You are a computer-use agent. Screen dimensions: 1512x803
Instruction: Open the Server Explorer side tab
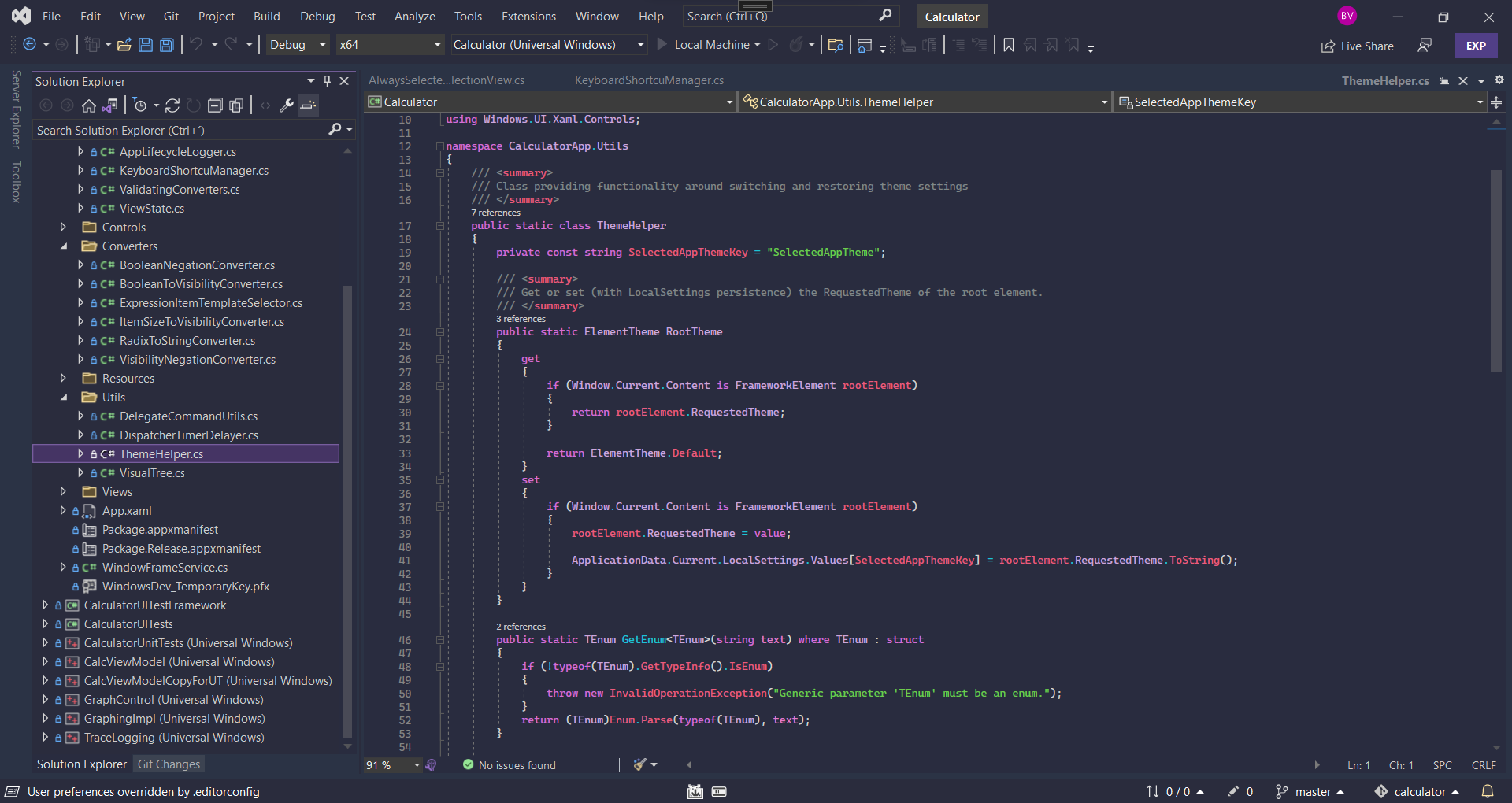pos(16,109)
